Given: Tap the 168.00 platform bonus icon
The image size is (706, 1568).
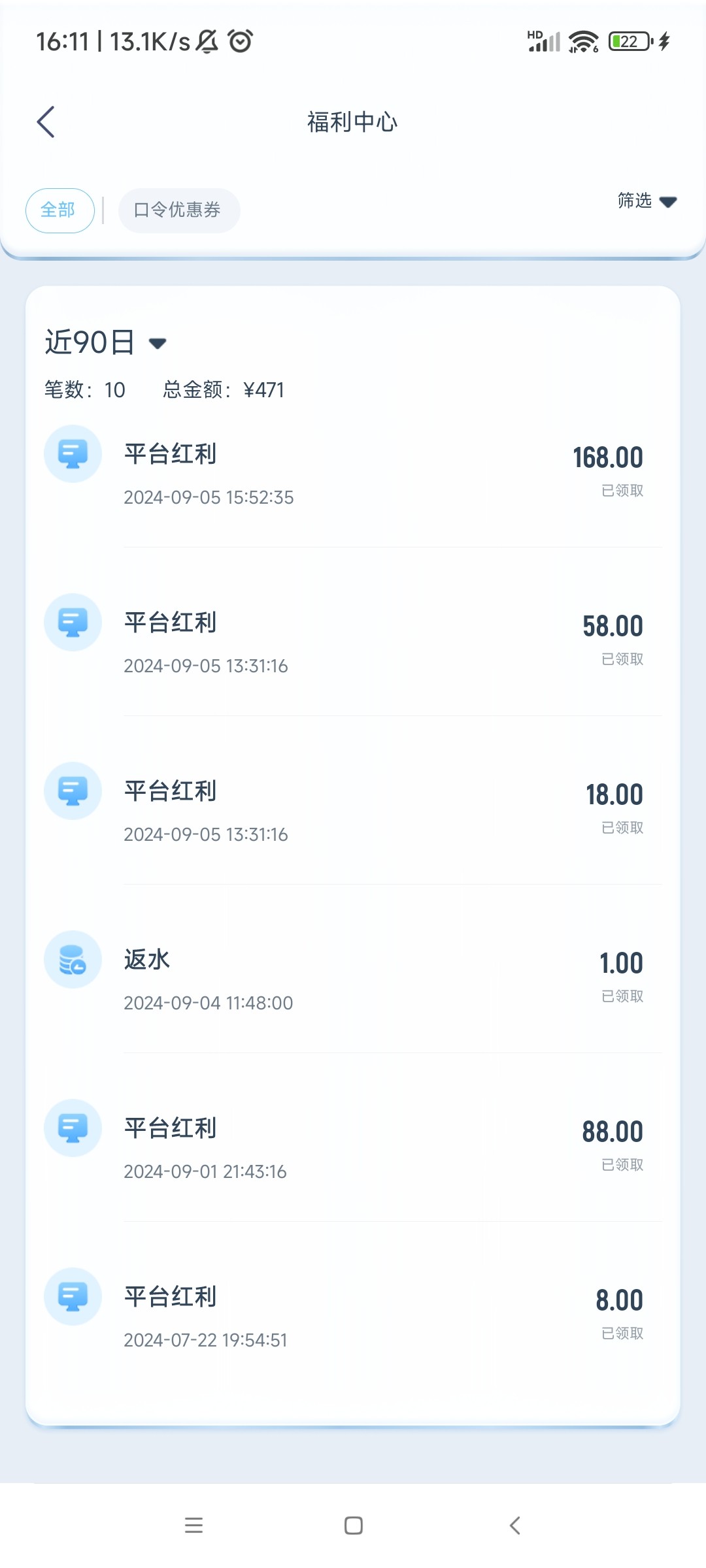Looking at the screenshot, I should [x=73, y=454].
